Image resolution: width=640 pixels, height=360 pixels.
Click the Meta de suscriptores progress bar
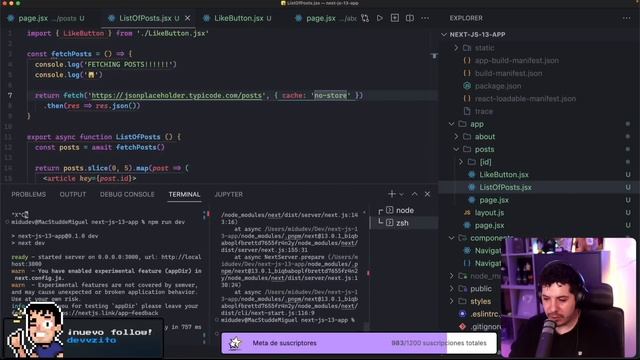359,343
